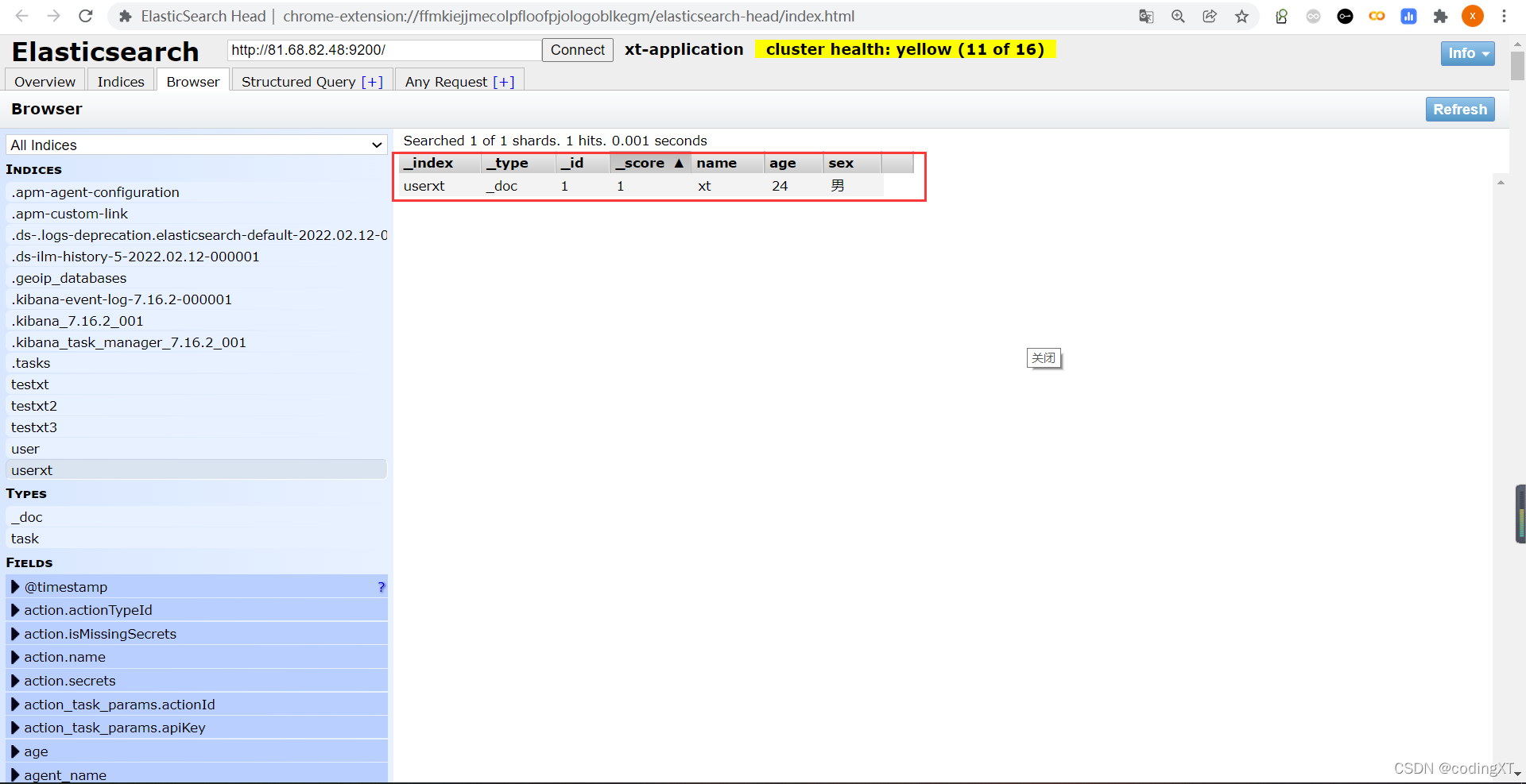Click the browser back arrow

[22, 16]
